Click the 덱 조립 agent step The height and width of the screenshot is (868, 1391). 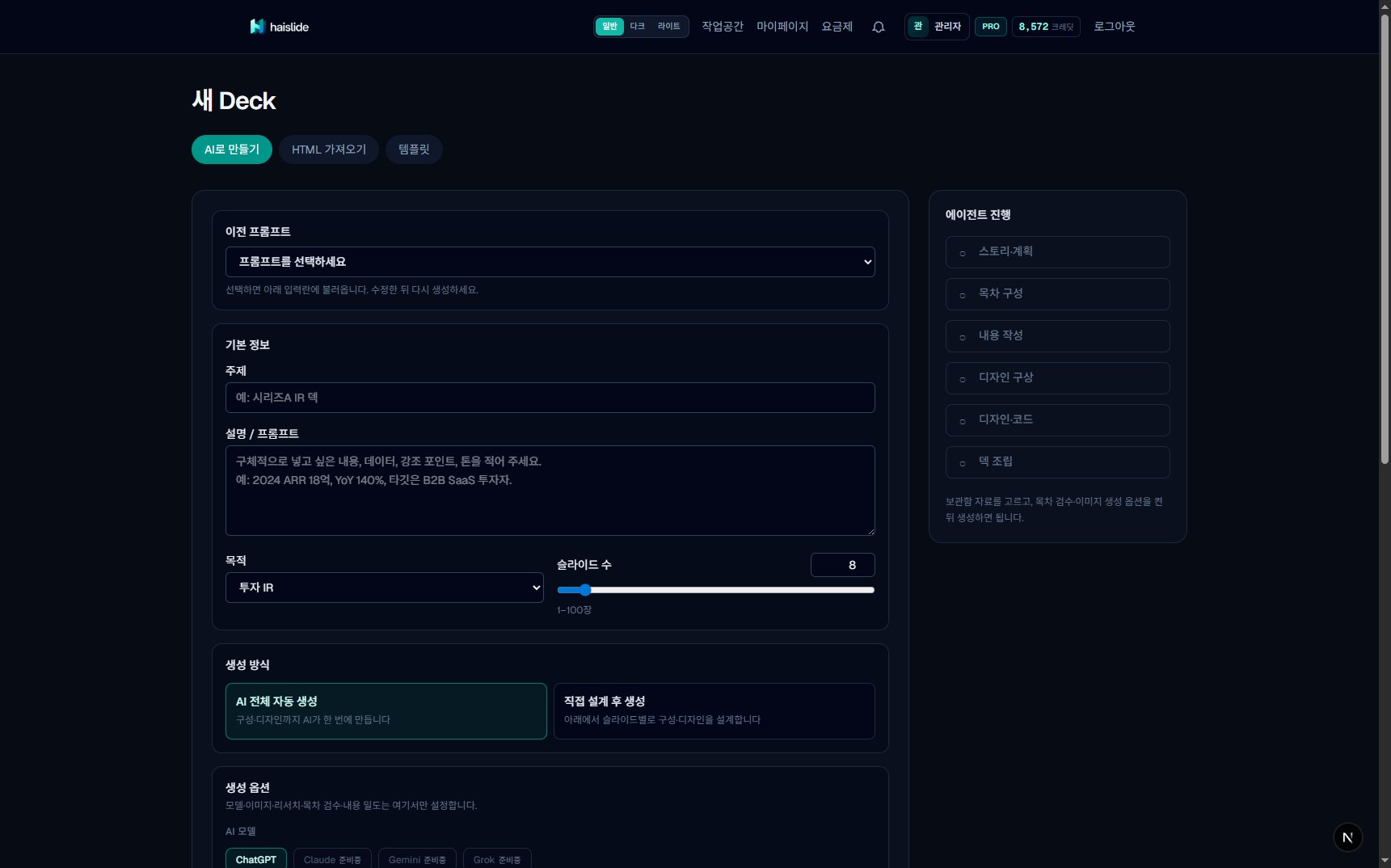tap(1058, 462)
